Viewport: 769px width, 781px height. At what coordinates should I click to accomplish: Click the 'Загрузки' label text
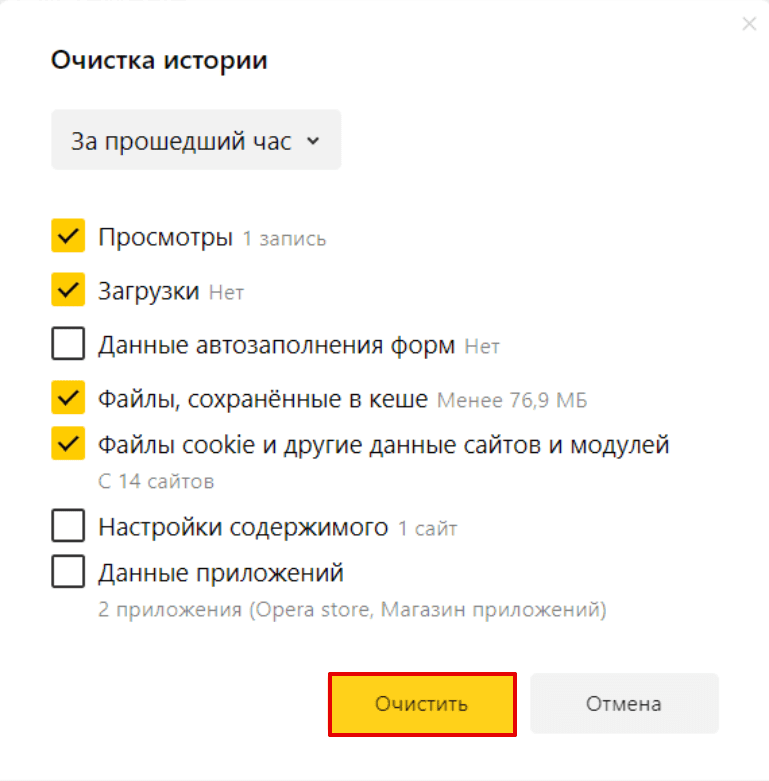coord(148,291)
